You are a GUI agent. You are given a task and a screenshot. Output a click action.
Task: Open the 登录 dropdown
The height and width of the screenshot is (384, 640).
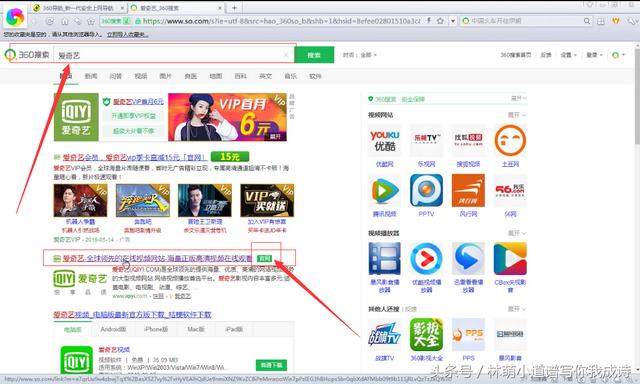tap(594, 55)
